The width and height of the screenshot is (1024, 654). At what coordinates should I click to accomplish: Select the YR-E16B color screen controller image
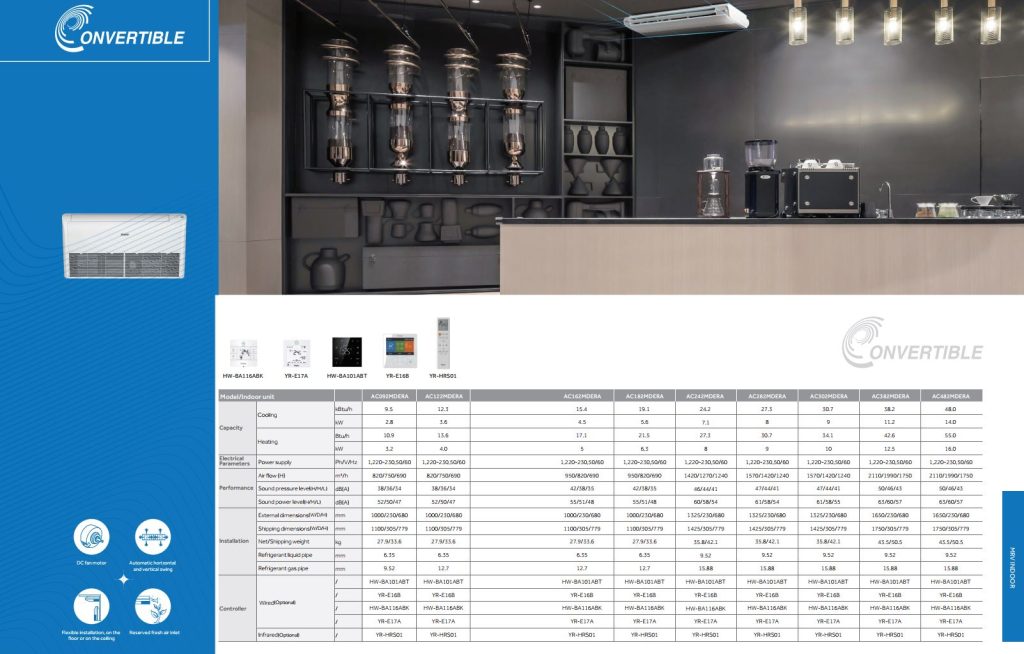point(400,351)
